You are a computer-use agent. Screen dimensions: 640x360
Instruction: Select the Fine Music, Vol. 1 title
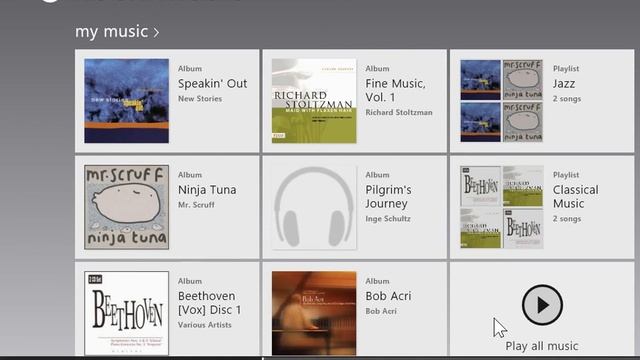tap(395, 90)
